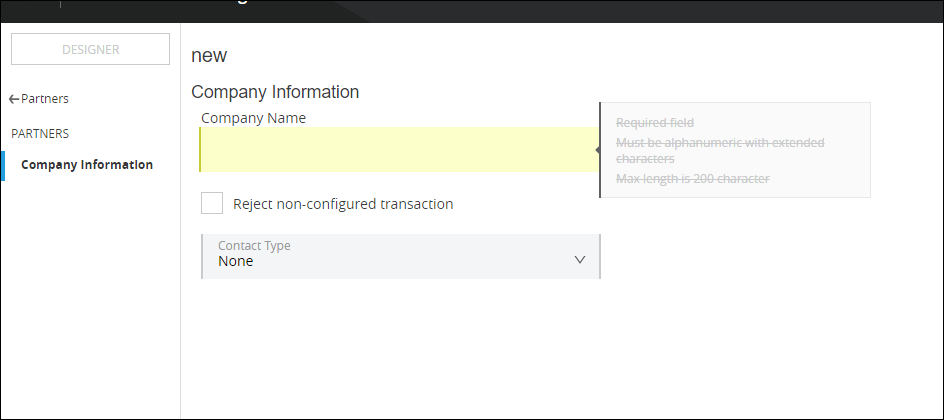Click the PARTNERS section heading
Viewport: 944px width, 420px height.
(x=40, y=133)
